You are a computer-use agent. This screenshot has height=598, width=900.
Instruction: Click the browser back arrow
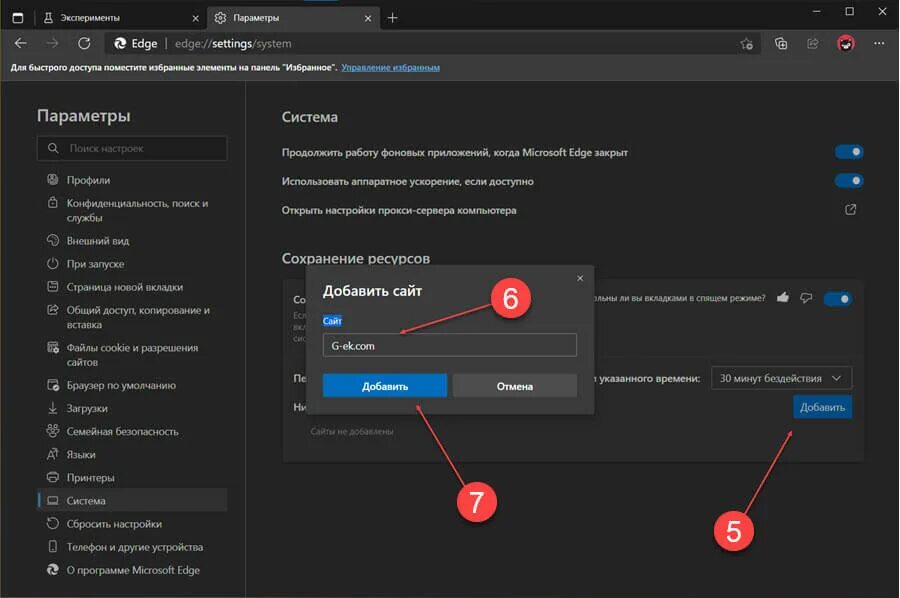point(21,43)
